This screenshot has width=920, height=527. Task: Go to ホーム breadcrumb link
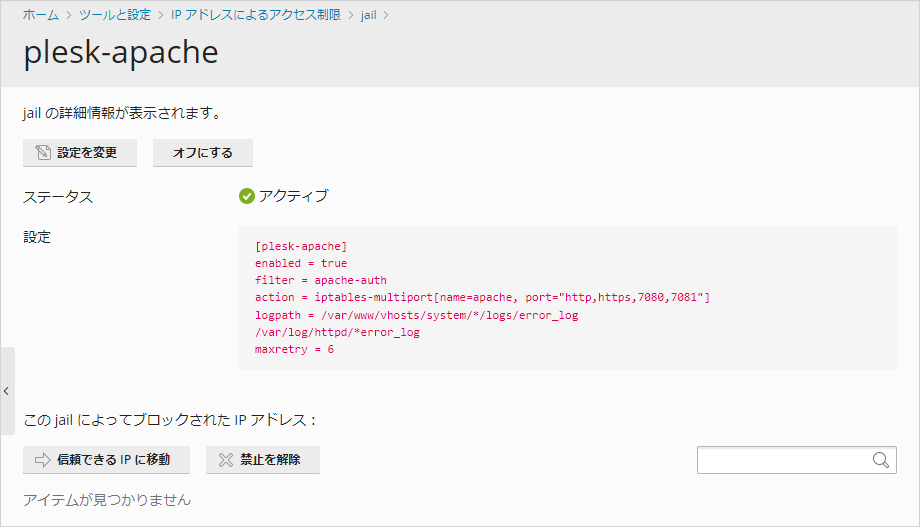click(x=40, y=15)
